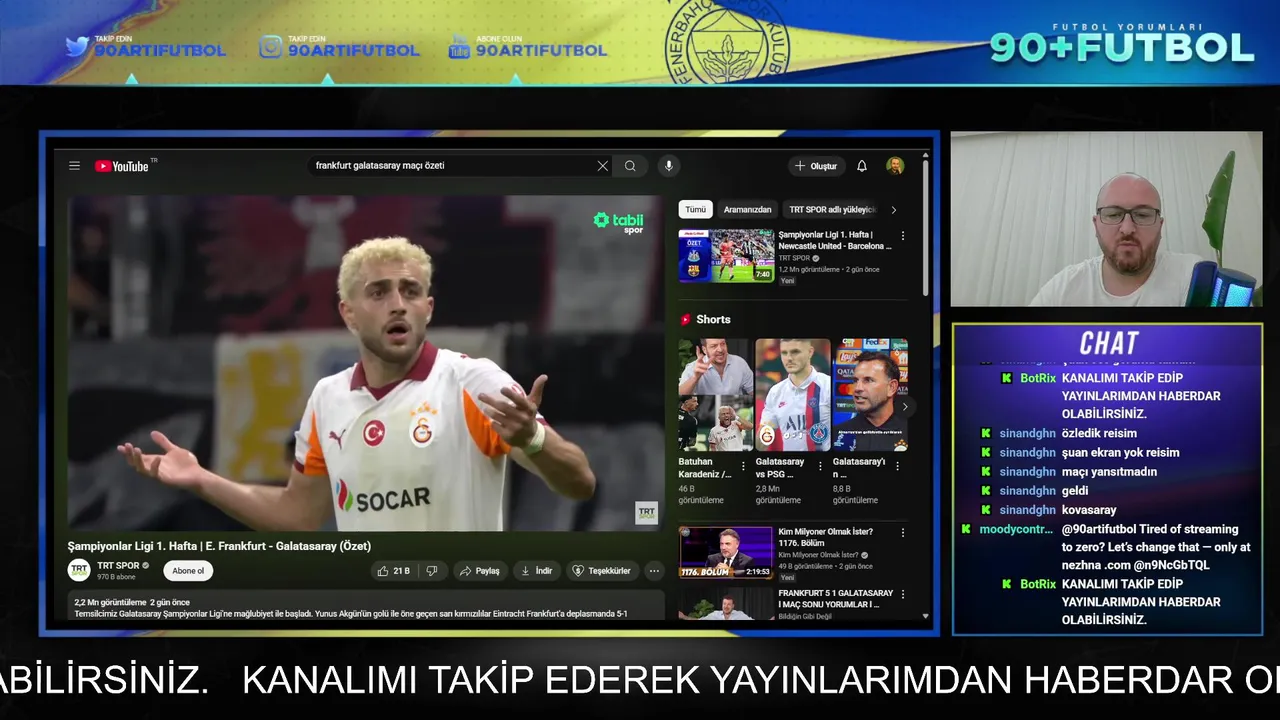Open Frankfurt 5 1 Galatasaray maç sonu video title
Viewport: 1280px width, 720px height.
(x=836, y=598)
